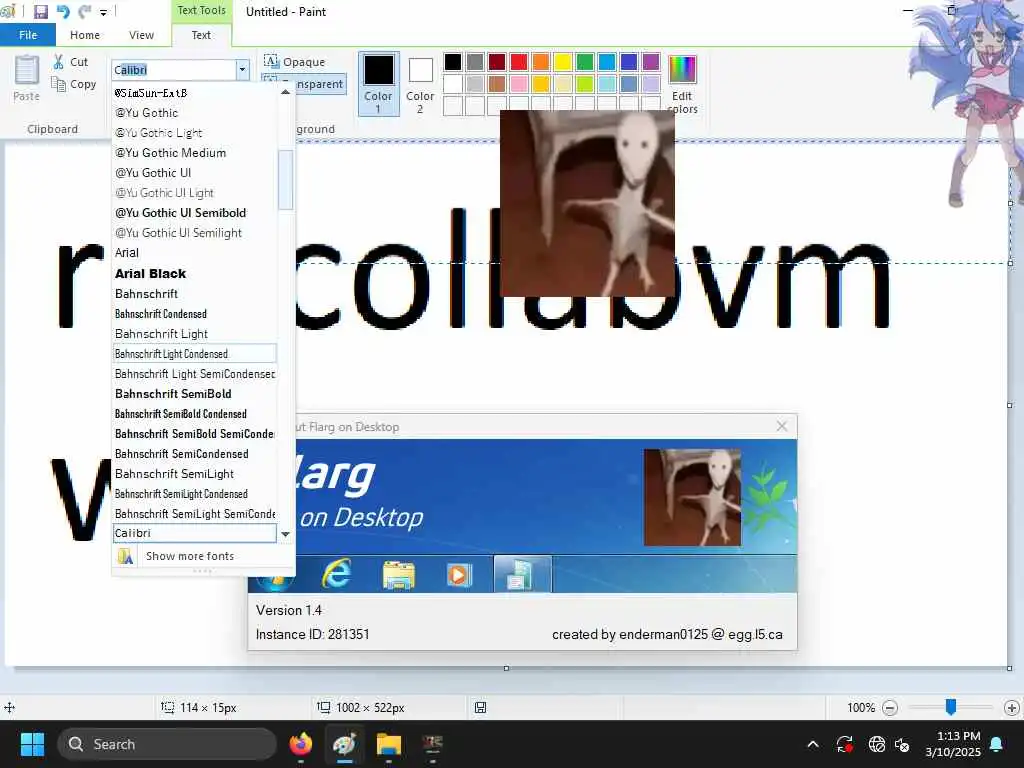Click font list scroll-up arrow
The width and height of the screenshot is (1024, 768).
coord(285,92)
